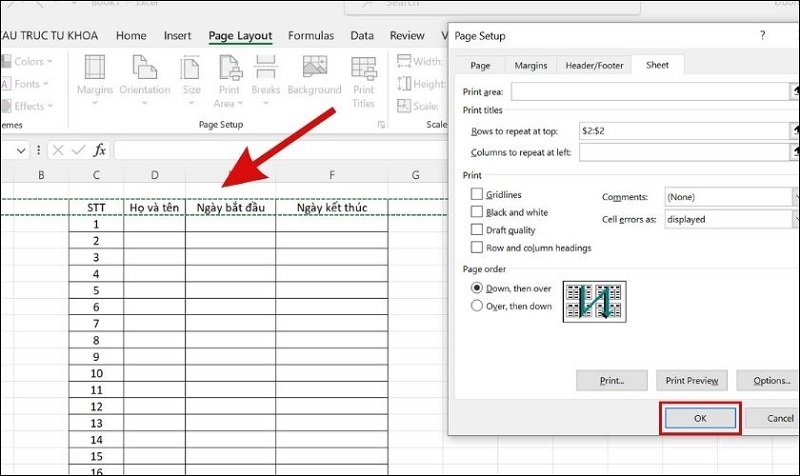Viewport: 800px width, 476px height.
Task: Select Over, then down page order
Action: [477, 306]
